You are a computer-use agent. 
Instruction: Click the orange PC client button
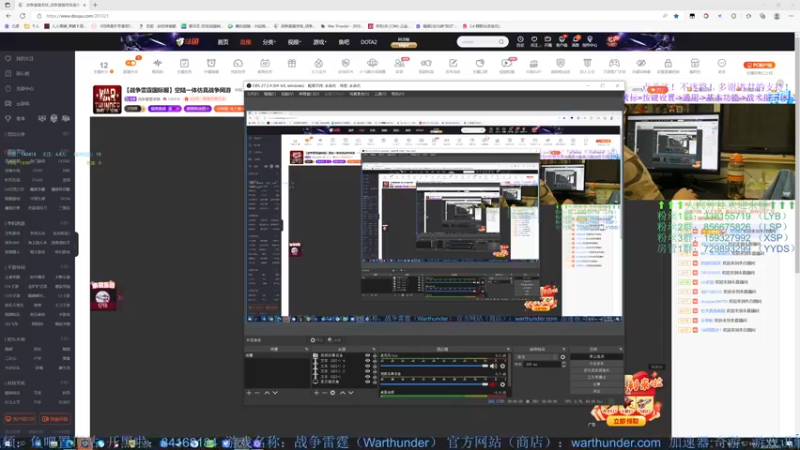759,65
